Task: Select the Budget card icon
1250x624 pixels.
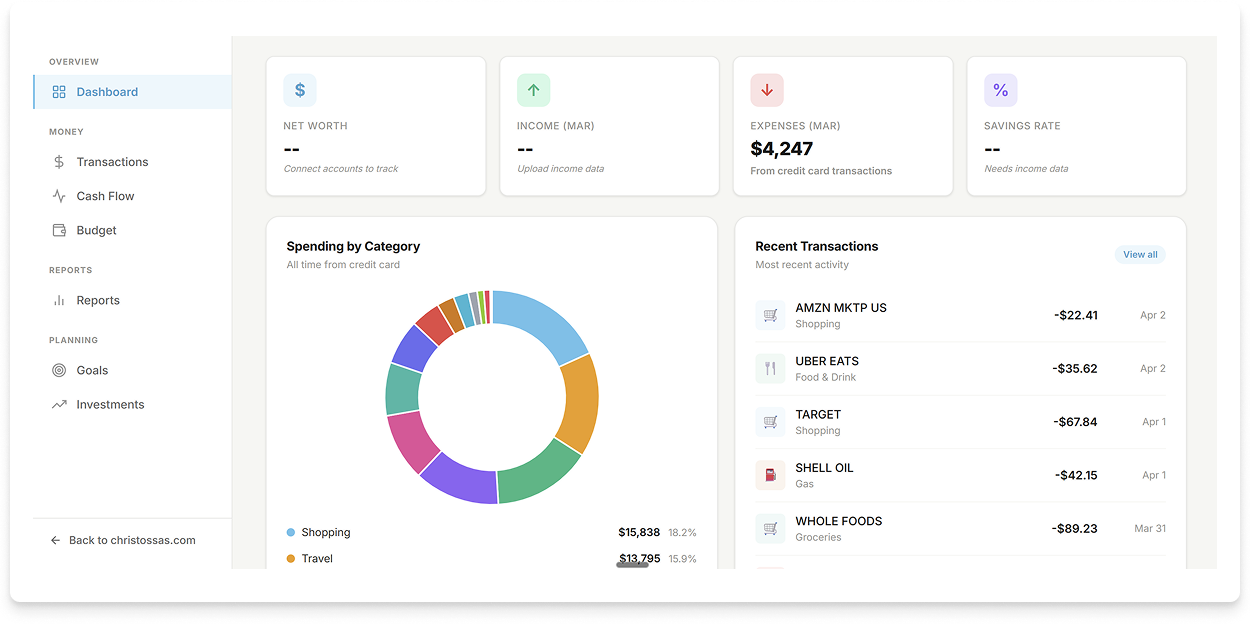Action: point(57,230)
